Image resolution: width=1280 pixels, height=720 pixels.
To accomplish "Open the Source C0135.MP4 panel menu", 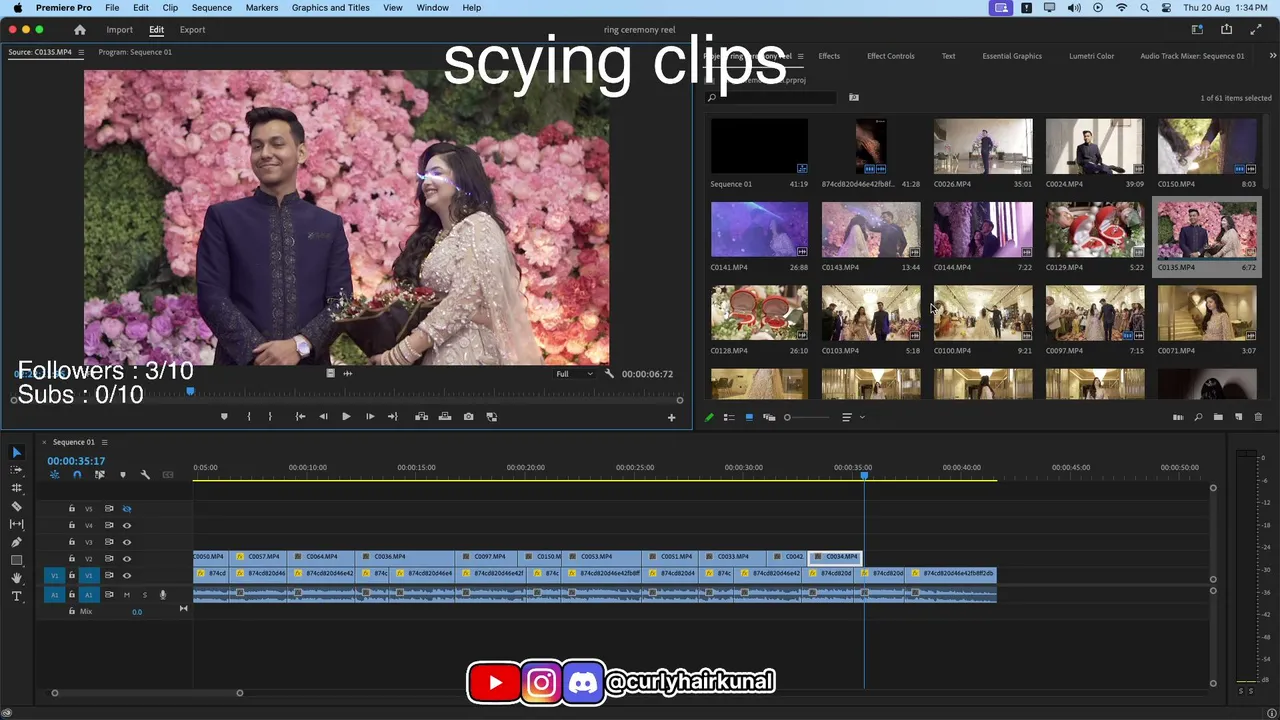I will 81,52.
